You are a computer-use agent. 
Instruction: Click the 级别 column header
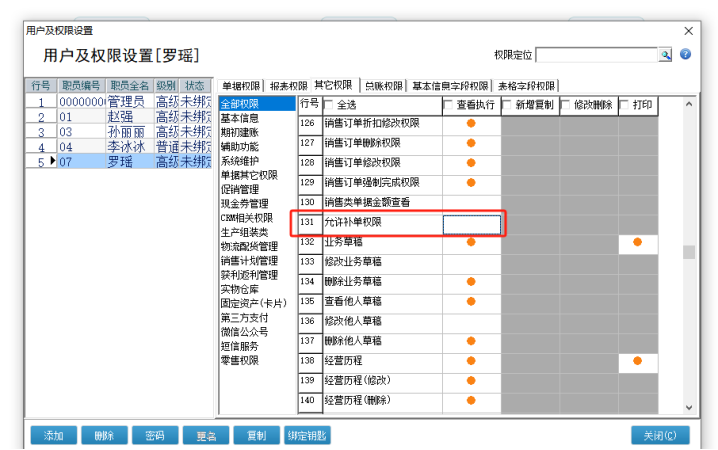click(x=166, y=86)
